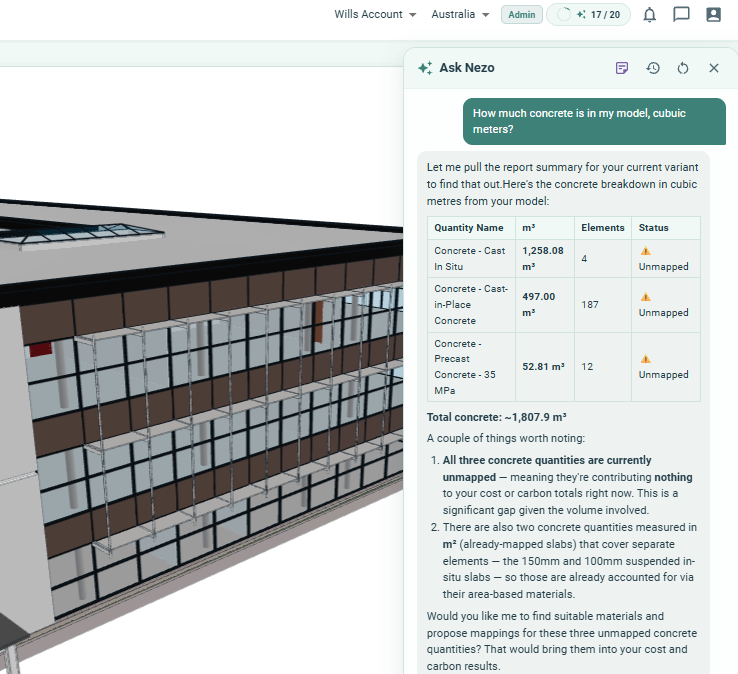Click the warning icon in Precast Concrete row
This screenshot has height=674, width=738.
point(645,359)
